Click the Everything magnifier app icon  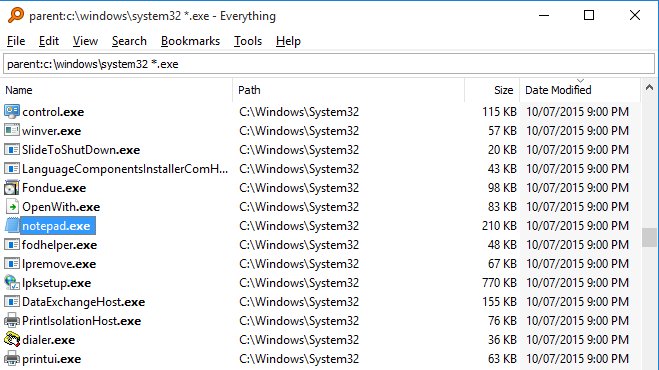coord(16,16)
